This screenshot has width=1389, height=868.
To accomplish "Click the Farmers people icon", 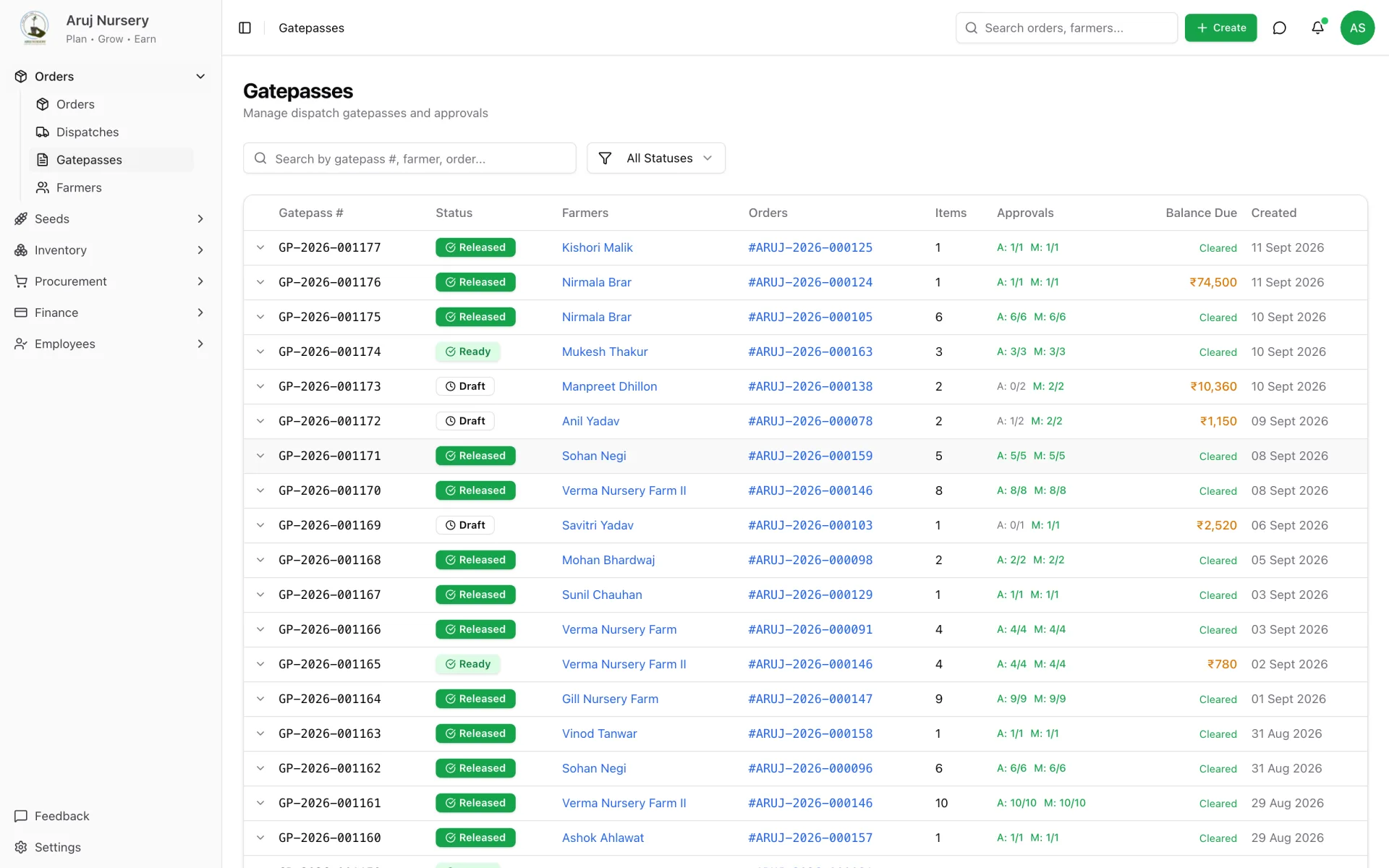I will 43,187.
